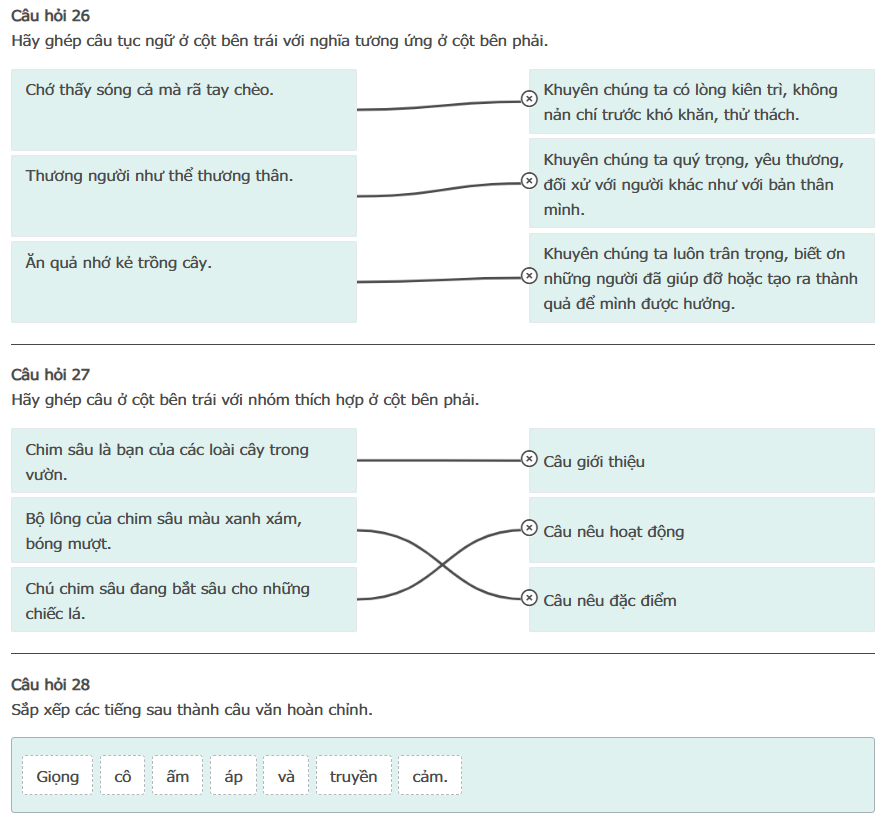Click the sentence 'Chim sâu là bạn của các loài cây'
886x821 pixels.
184,461
